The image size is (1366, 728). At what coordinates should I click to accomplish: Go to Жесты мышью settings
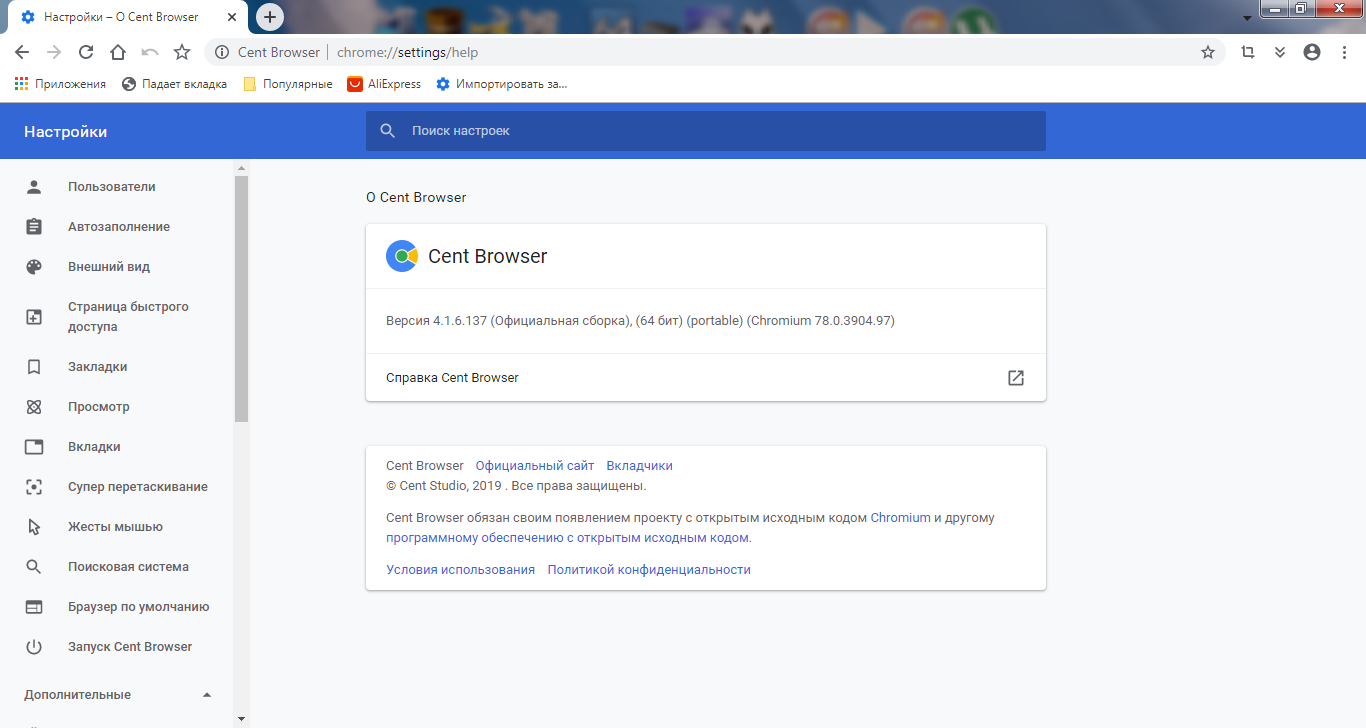tap(115, 527)
